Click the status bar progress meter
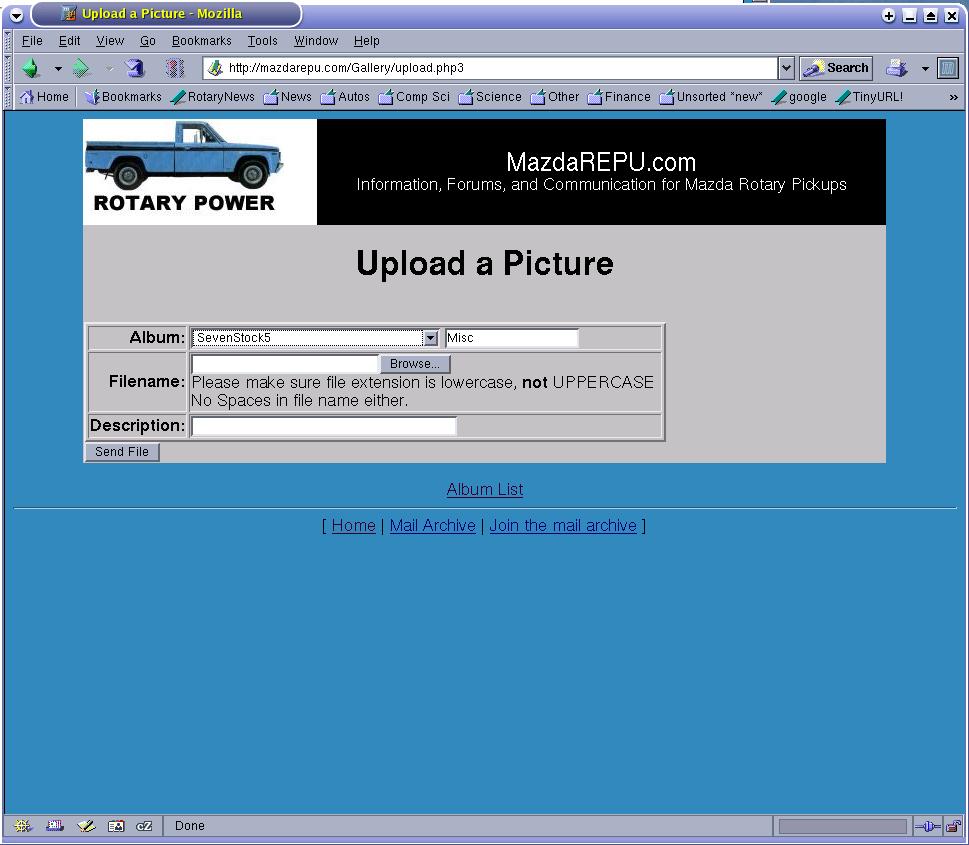Viewport: 969px width, 845px height. [842, 826]
